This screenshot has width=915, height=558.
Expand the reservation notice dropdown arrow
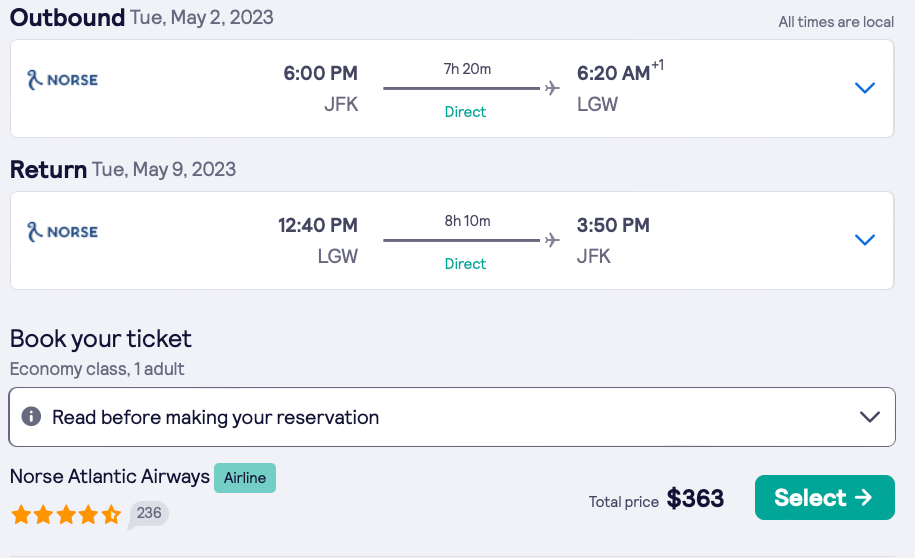pyautogui.click(x=870, y=417)
